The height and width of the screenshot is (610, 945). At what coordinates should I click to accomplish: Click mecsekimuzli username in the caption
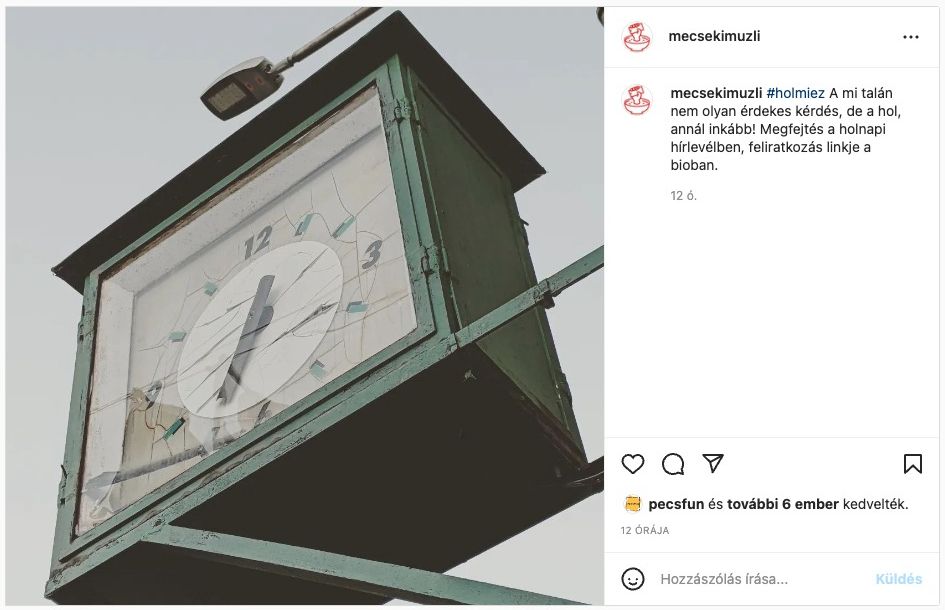[716, 93]
